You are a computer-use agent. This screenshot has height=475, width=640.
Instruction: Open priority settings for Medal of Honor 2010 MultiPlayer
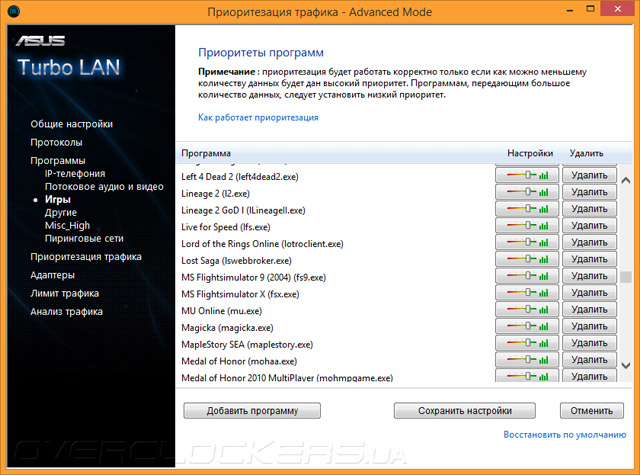[x=527, y=375]
